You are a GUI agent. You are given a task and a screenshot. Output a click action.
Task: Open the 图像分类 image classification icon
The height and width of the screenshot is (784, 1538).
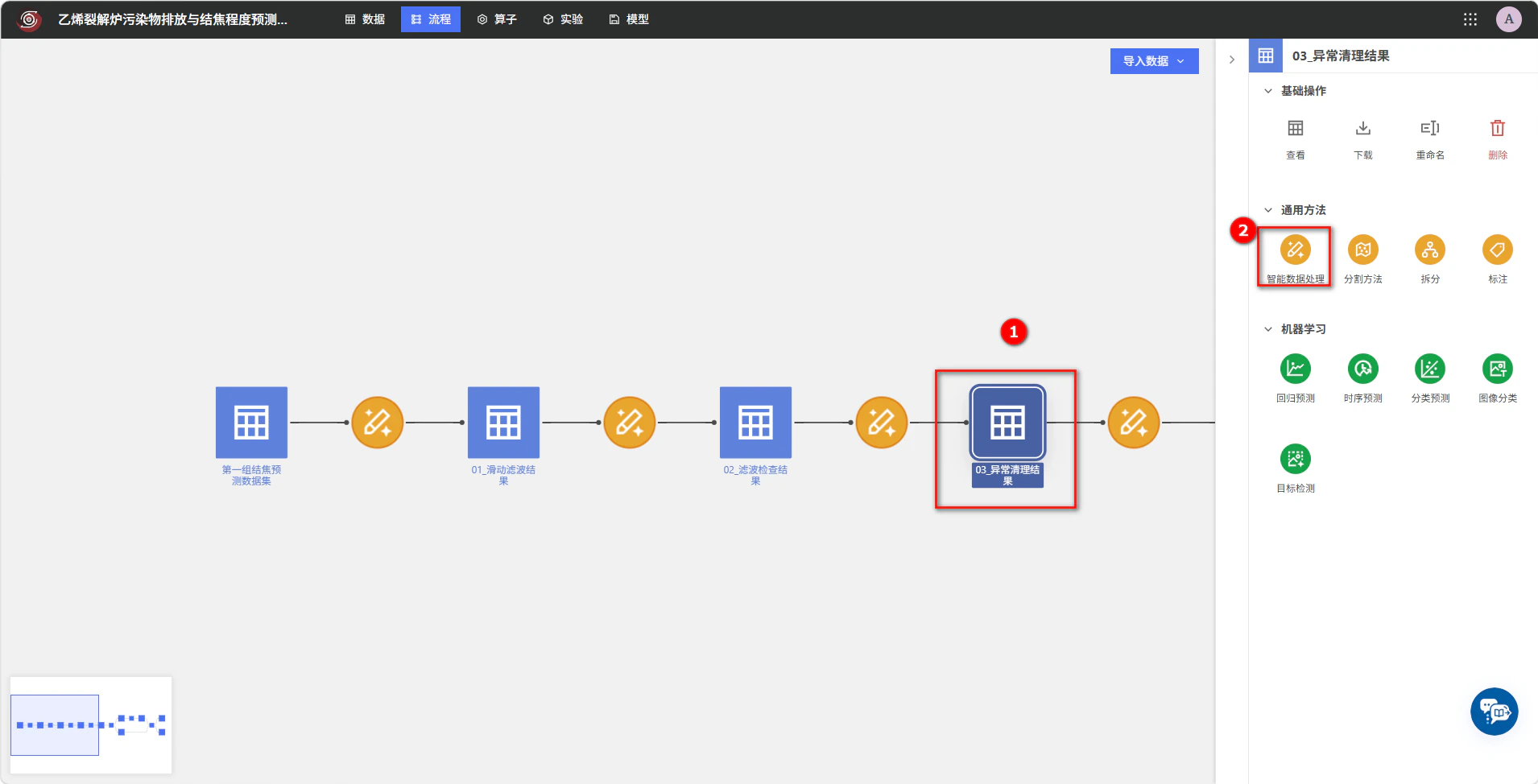(1497, 369)
